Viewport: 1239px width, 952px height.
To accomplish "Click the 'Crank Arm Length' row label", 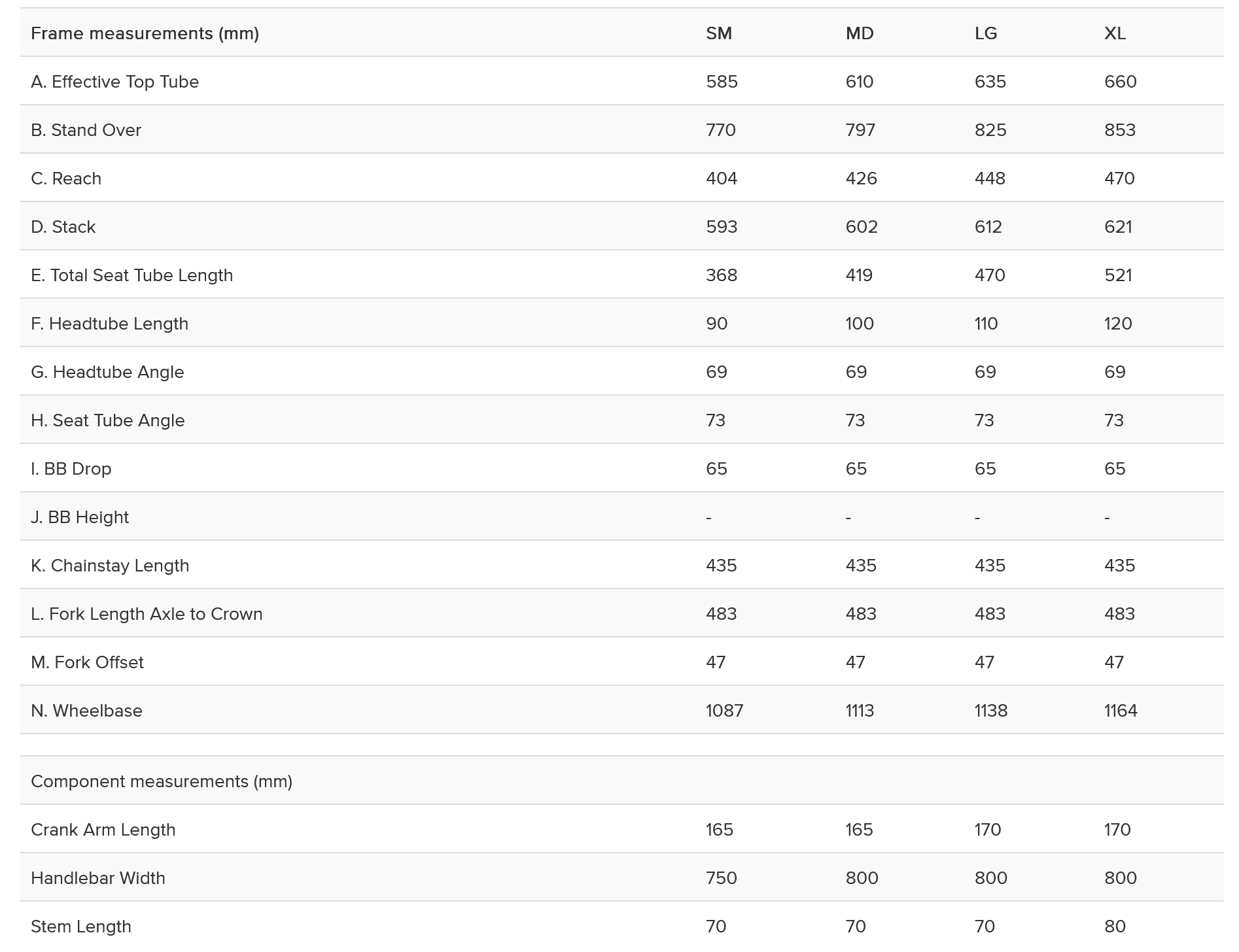I will (x=103, y=830).
